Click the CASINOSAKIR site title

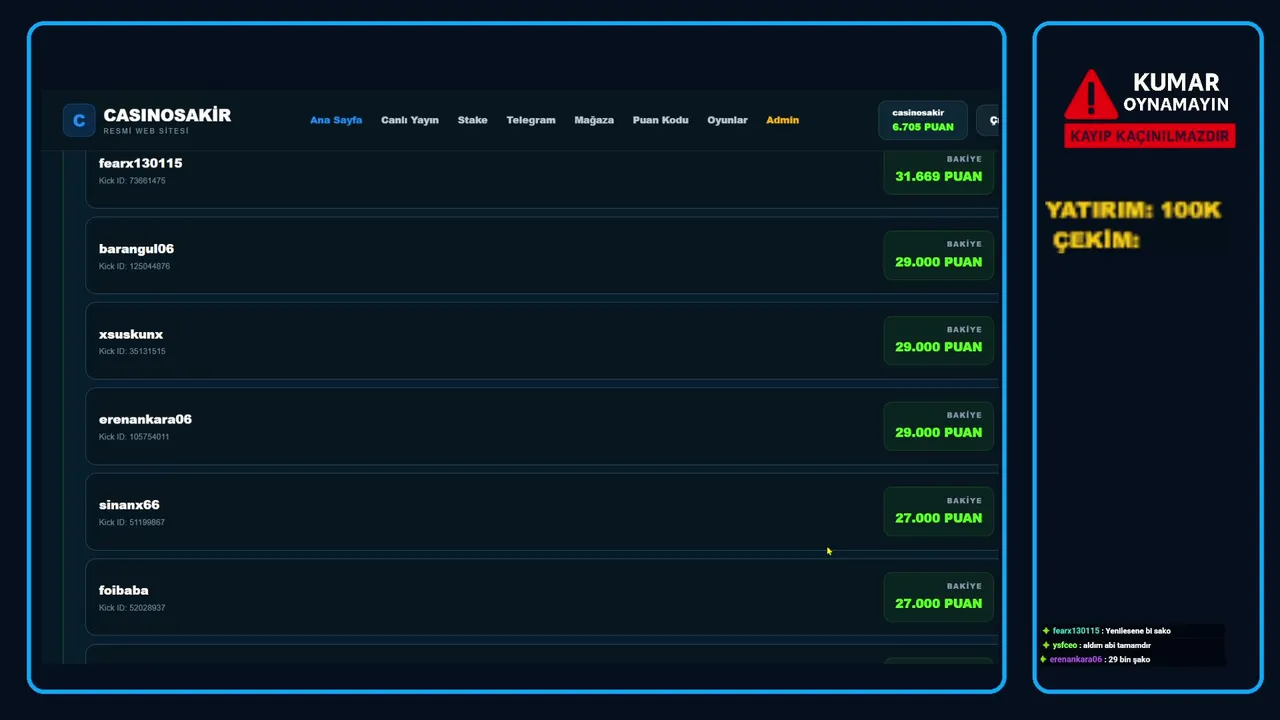[x=167, y=115]
